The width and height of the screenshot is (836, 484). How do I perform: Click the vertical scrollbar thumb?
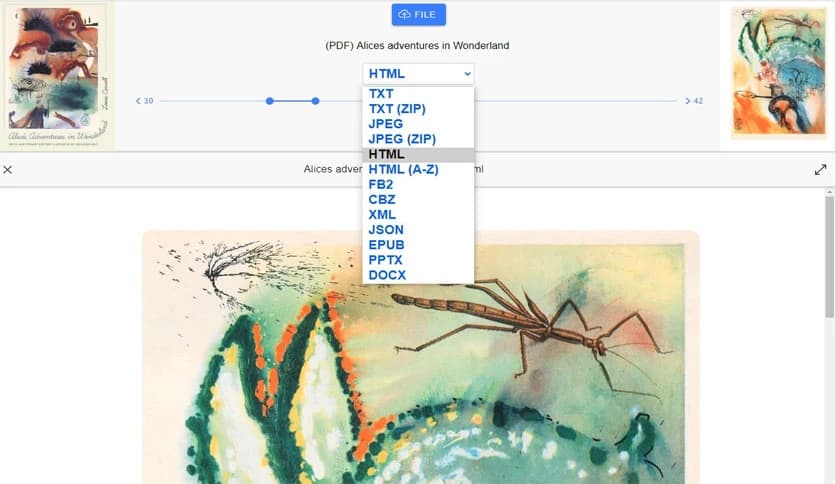830,257
